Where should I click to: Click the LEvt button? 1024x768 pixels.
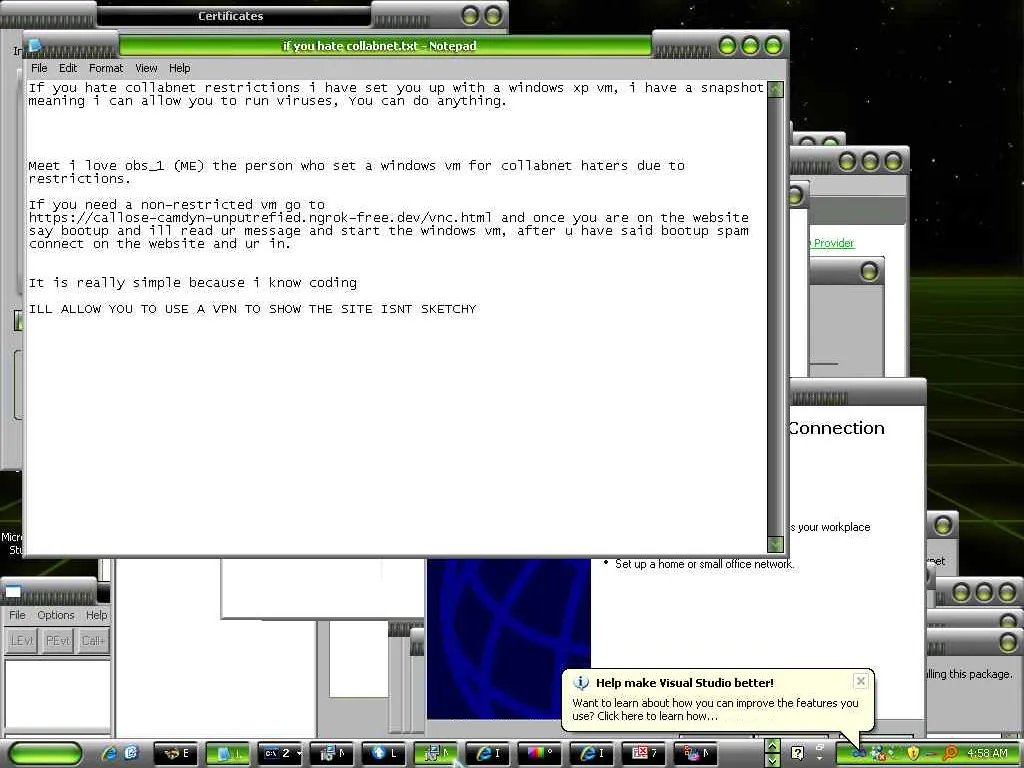[22, 641]
